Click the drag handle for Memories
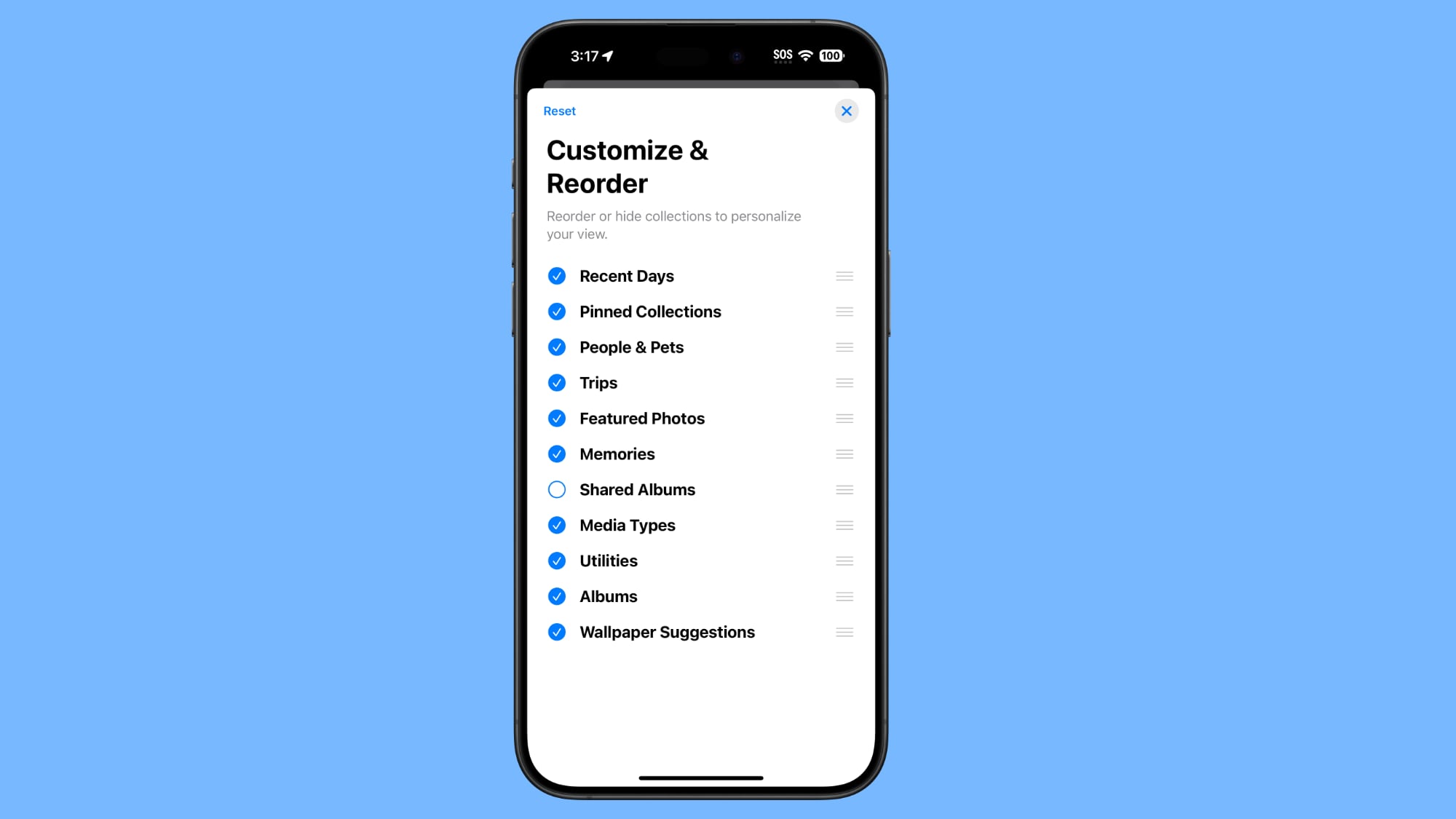The image size is (1456, 819). tap(843, 454)
